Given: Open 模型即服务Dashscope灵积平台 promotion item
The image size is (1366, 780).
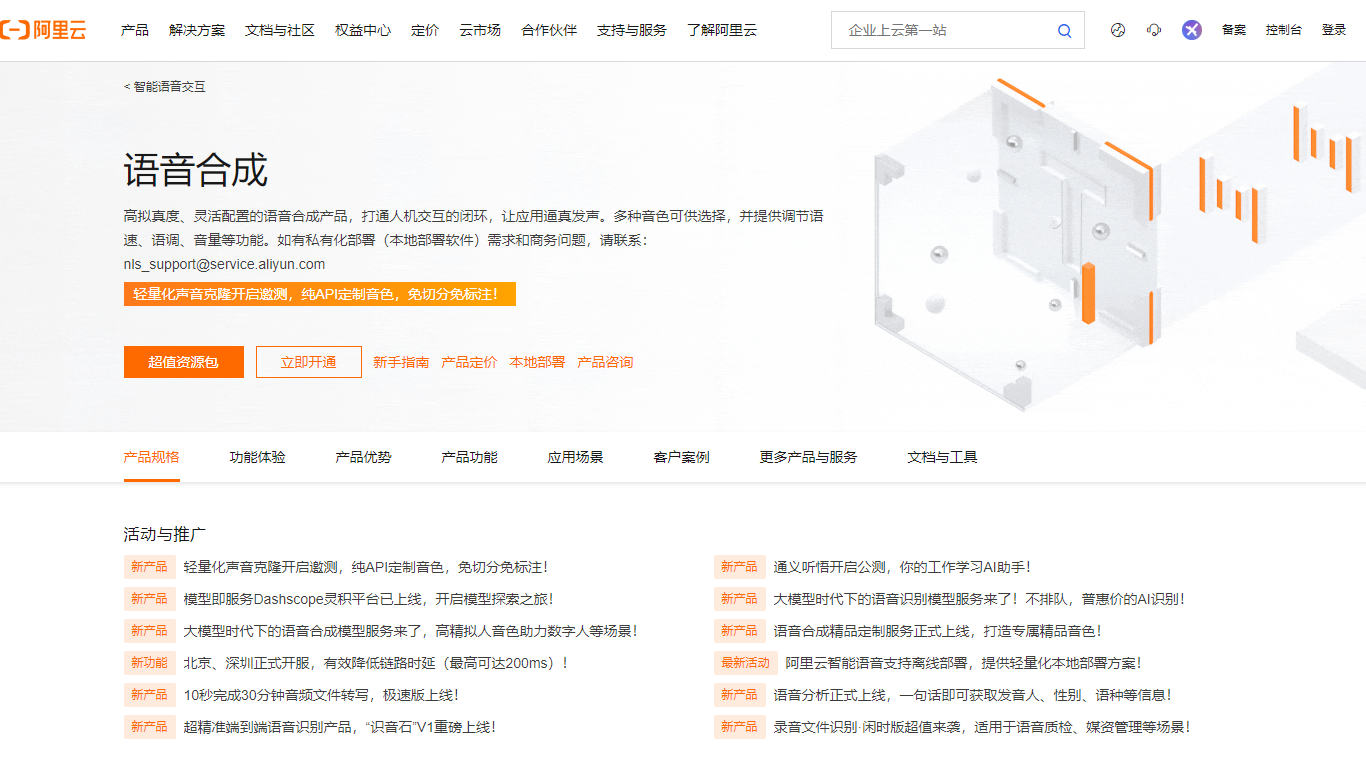Looking at the screenshot, I should click(369, 599).
